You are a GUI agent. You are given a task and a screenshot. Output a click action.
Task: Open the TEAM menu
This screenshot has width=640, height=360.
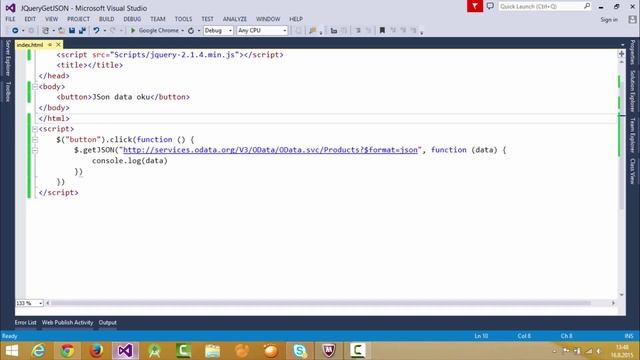[x=158, y=19]
